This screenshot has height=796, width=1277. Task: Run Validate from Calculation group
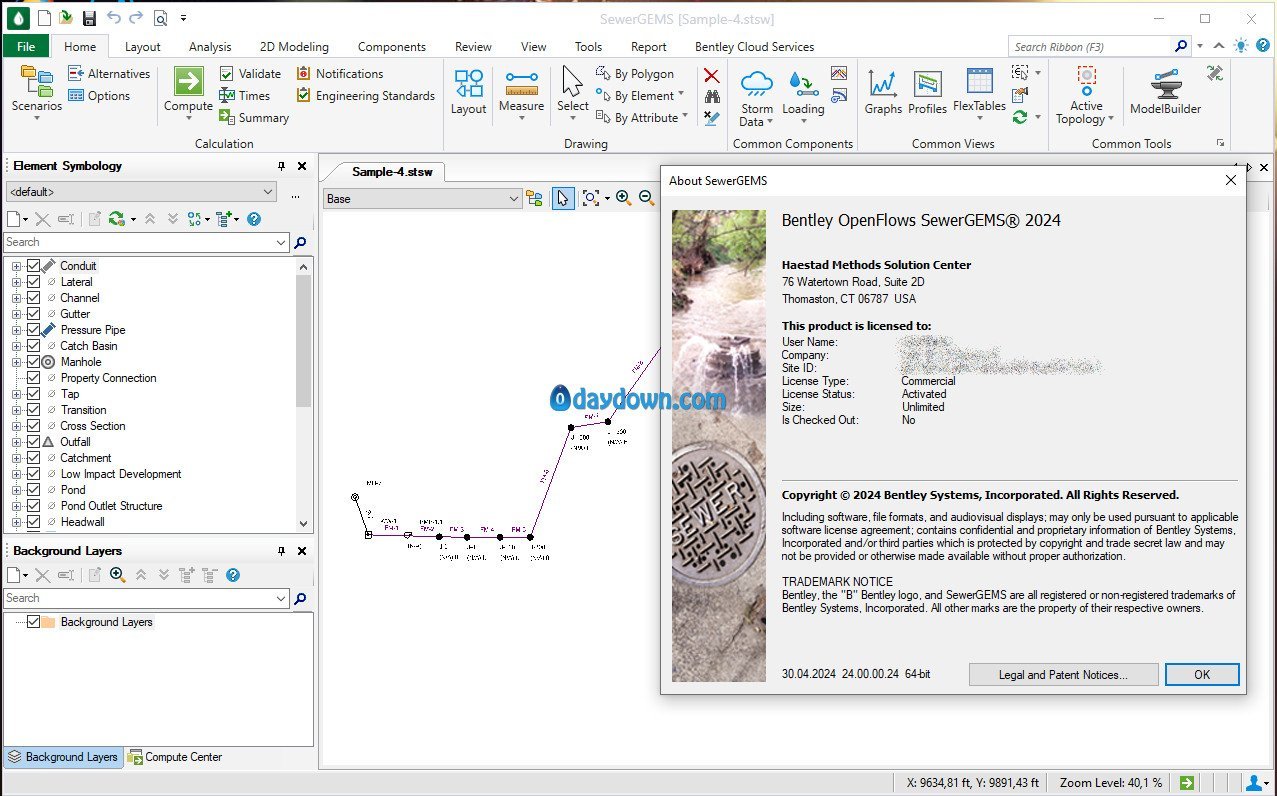pyautogui.click(x=250, y=73)
